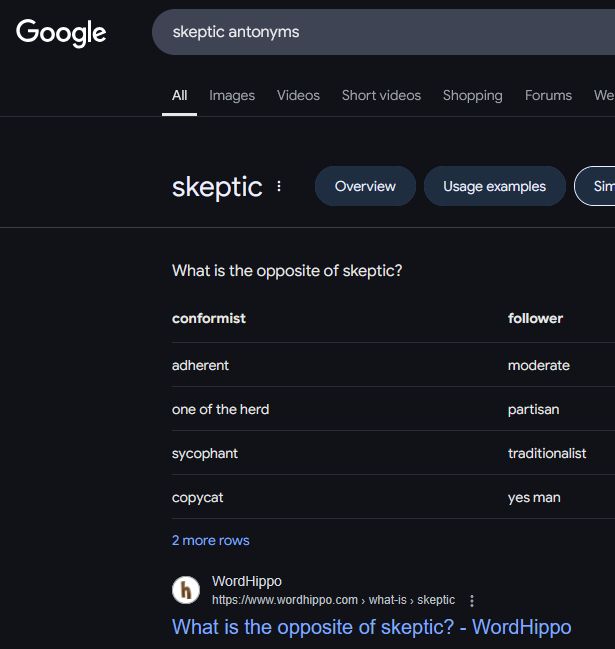Switch to the Videos tab
This screenshot has width=615, height=649.
pos(298,96)
